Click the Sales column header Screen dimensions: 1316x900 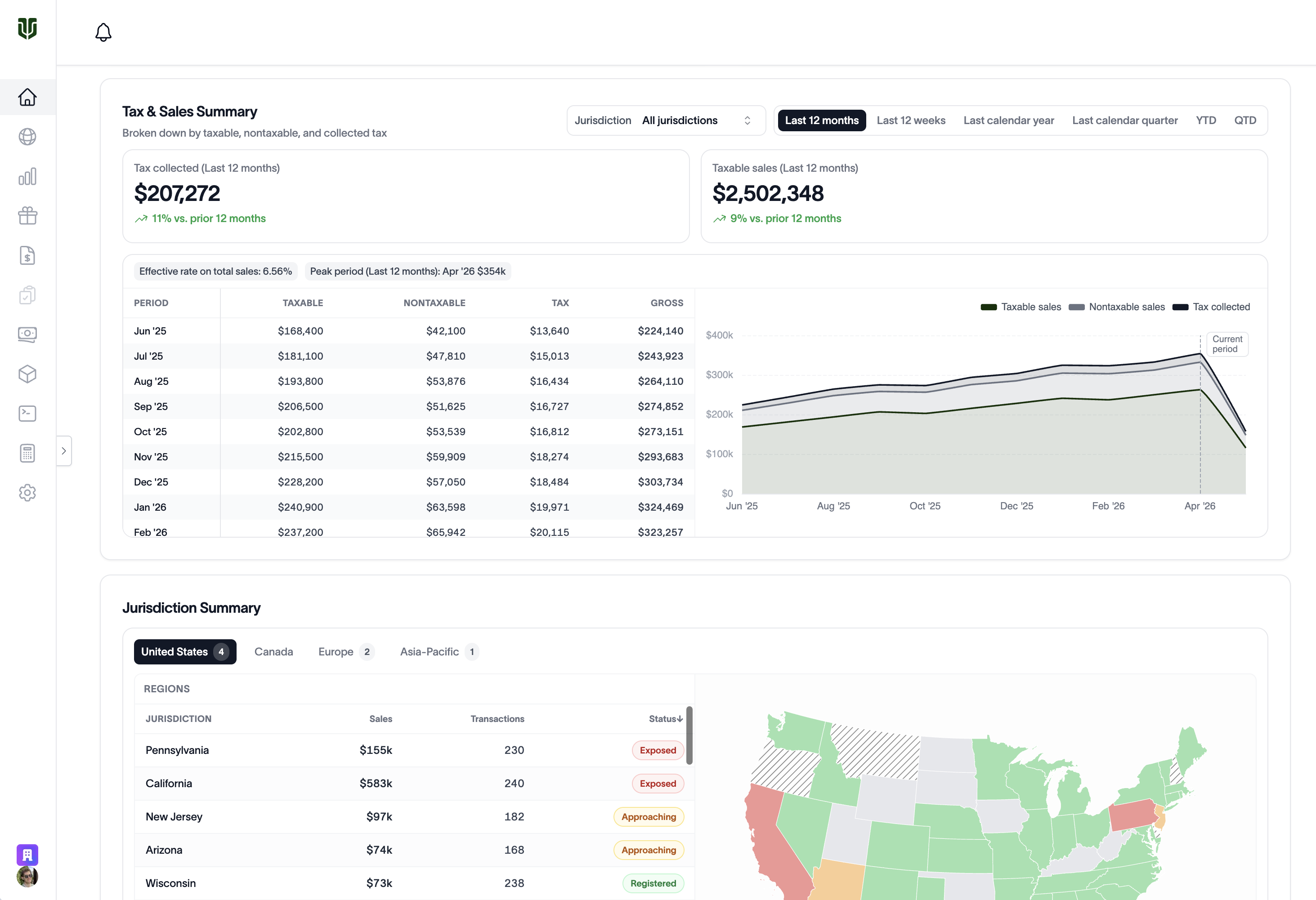tap(380, 719)
